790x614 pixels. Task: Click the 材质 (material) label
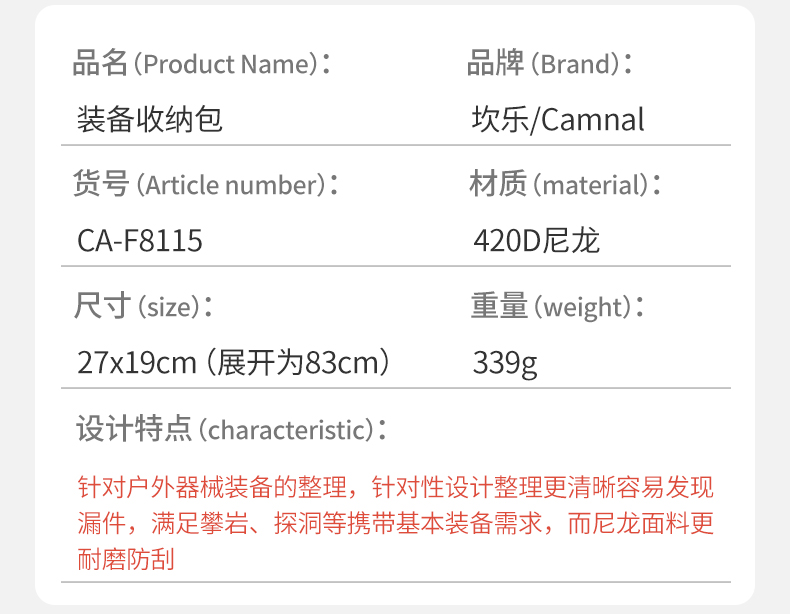(x=565, y=185)
